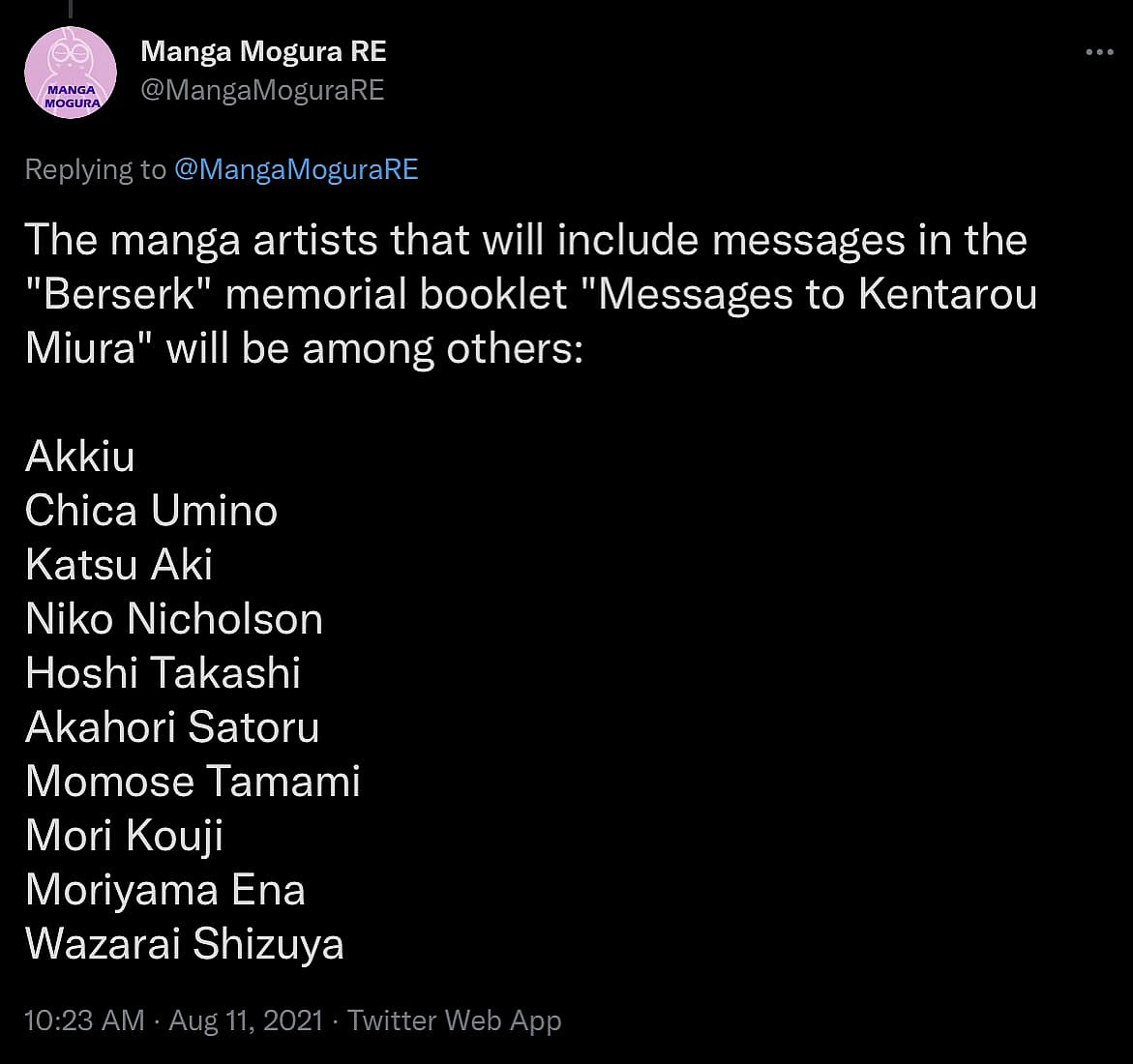
Task: Click the @MangaMoguraRE mention after Replying to
Action: click(x=296, y=169)
